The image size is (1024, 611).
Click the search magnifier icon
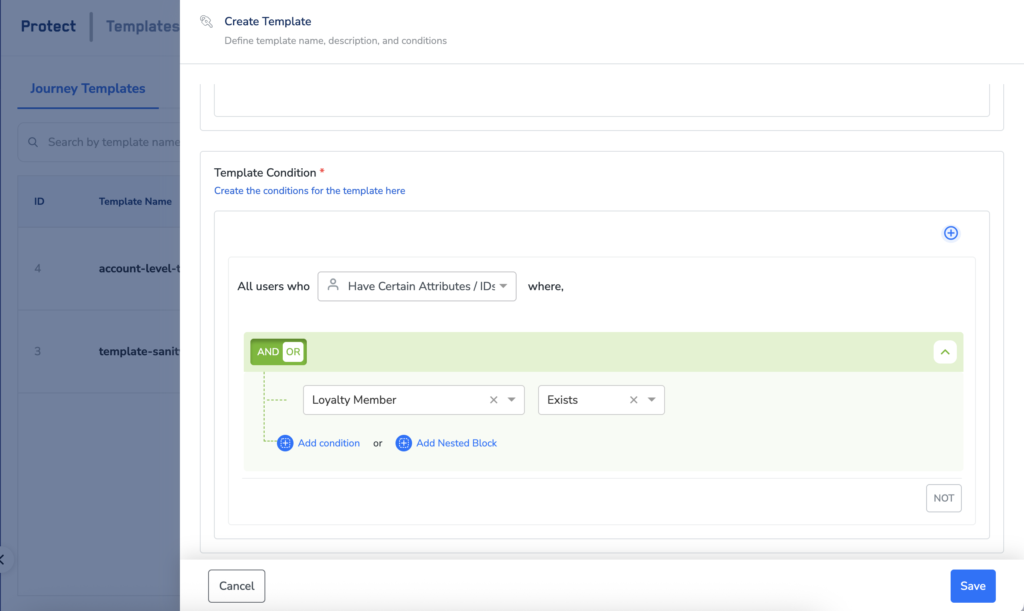(33, 143)
